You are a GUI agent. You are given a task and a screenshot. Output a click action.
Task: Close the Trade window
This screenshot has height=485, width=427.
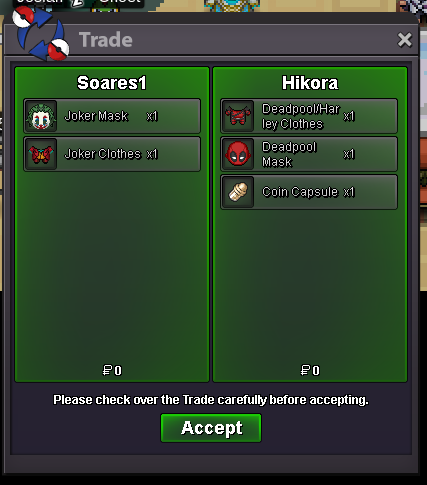pos(405,40)
